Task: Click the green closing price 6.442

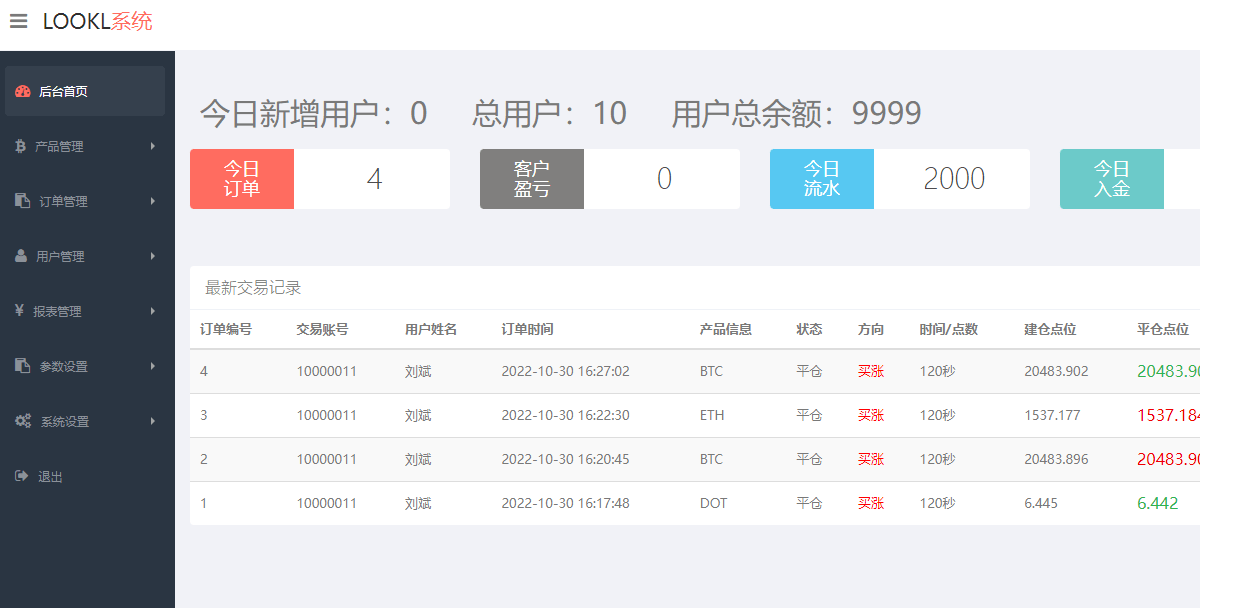Action: tap(1157, 503)
